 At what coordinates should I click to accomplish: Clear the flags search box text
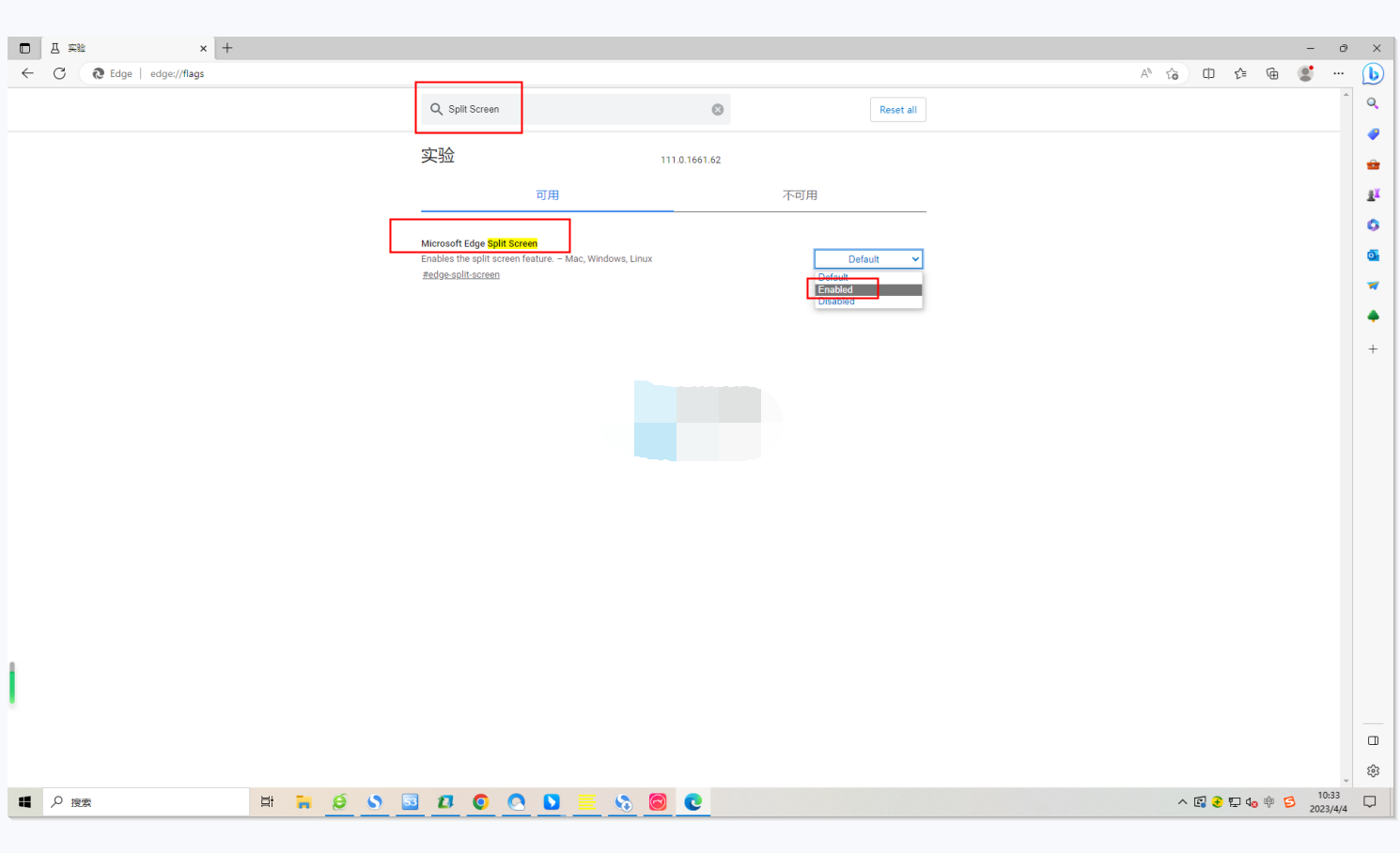pyautogui.click(x=718, y=110)
